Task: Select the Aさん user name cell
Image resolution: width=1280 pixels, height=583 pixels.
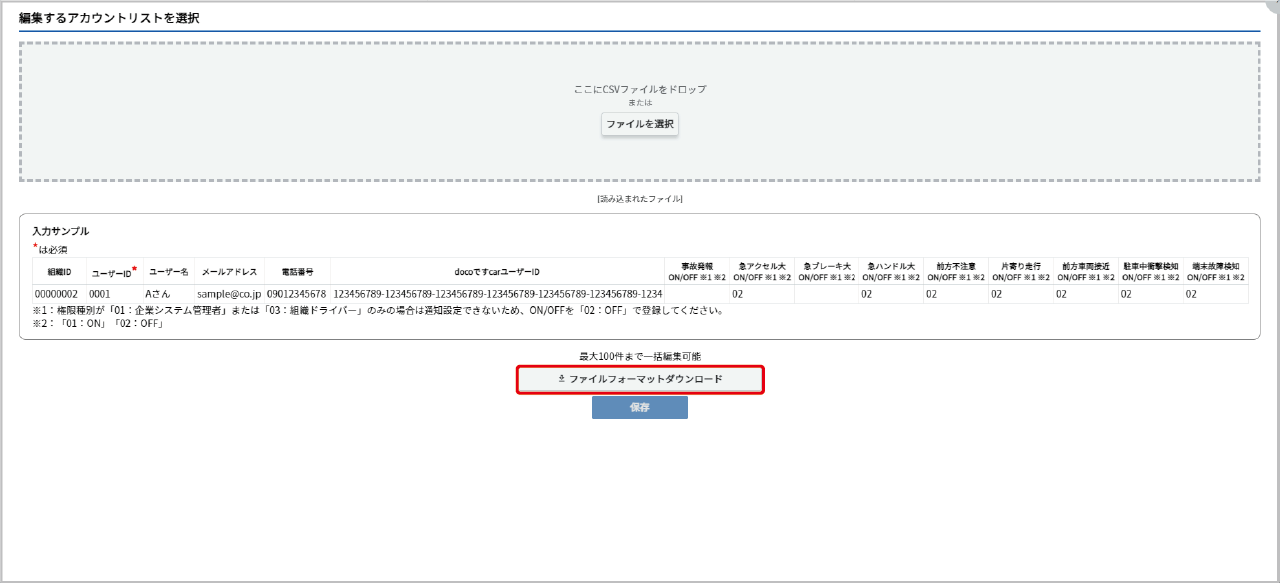Action: [159, 295]
